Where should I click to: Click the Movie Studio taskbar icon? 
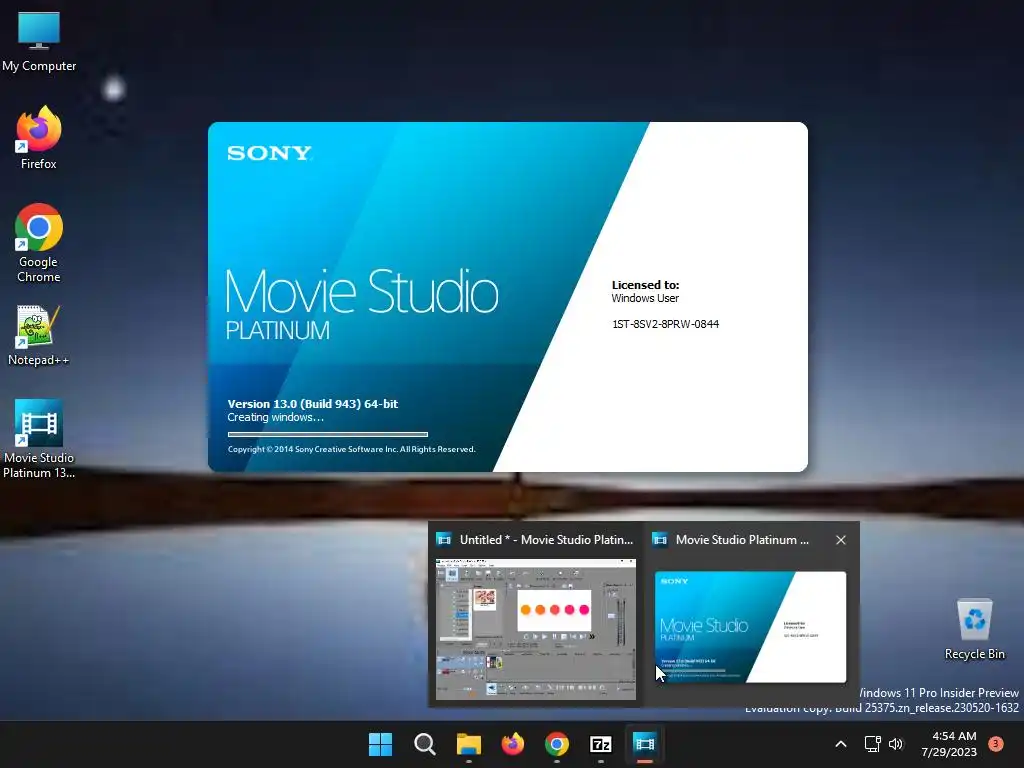645,744
